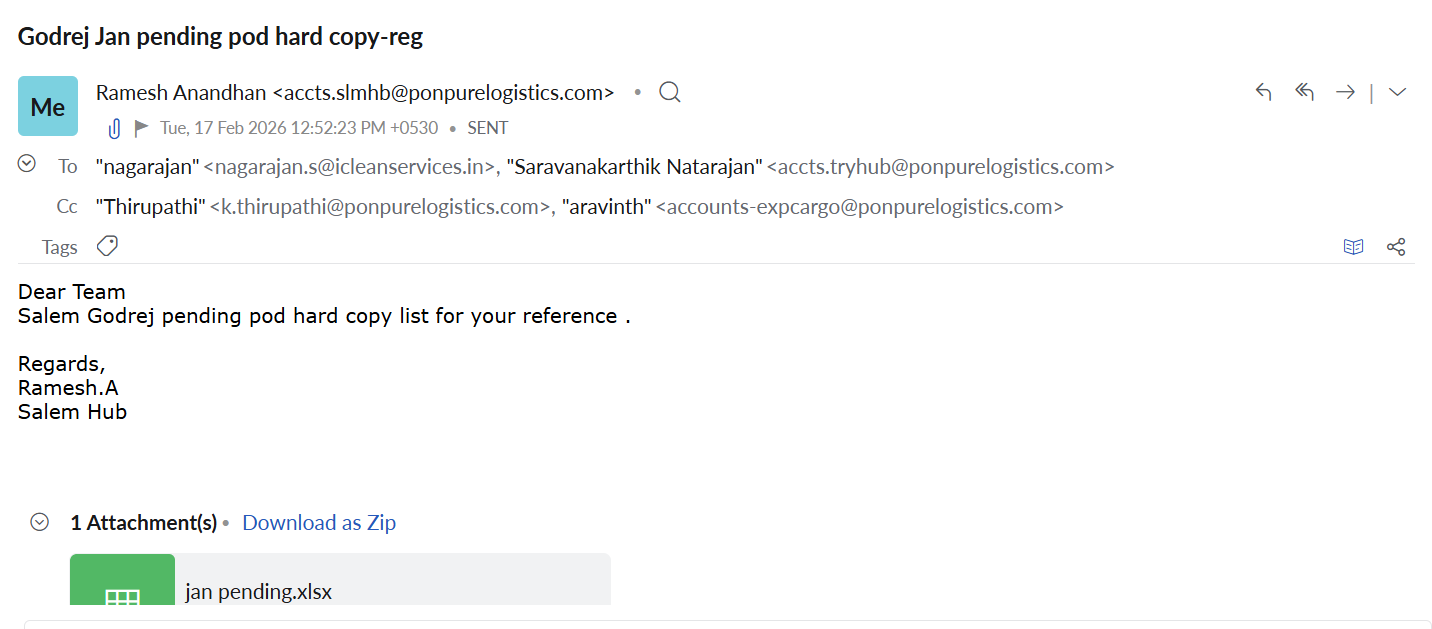This screenshot has height=629, width=1432.
Task: Click Thirupathi Cc recipient
Action: pyautogui.click(x=150, y=207)
